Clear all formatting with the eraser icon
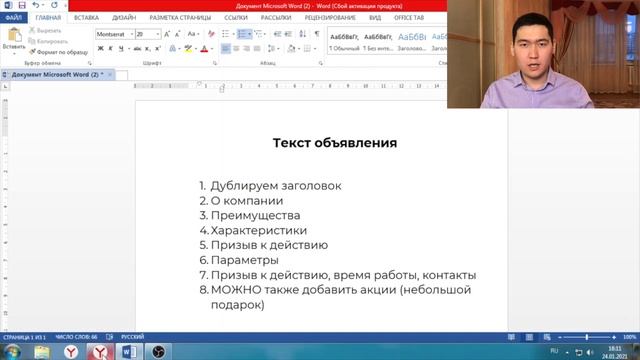This screenshot has width=640, height=360. 211,34
